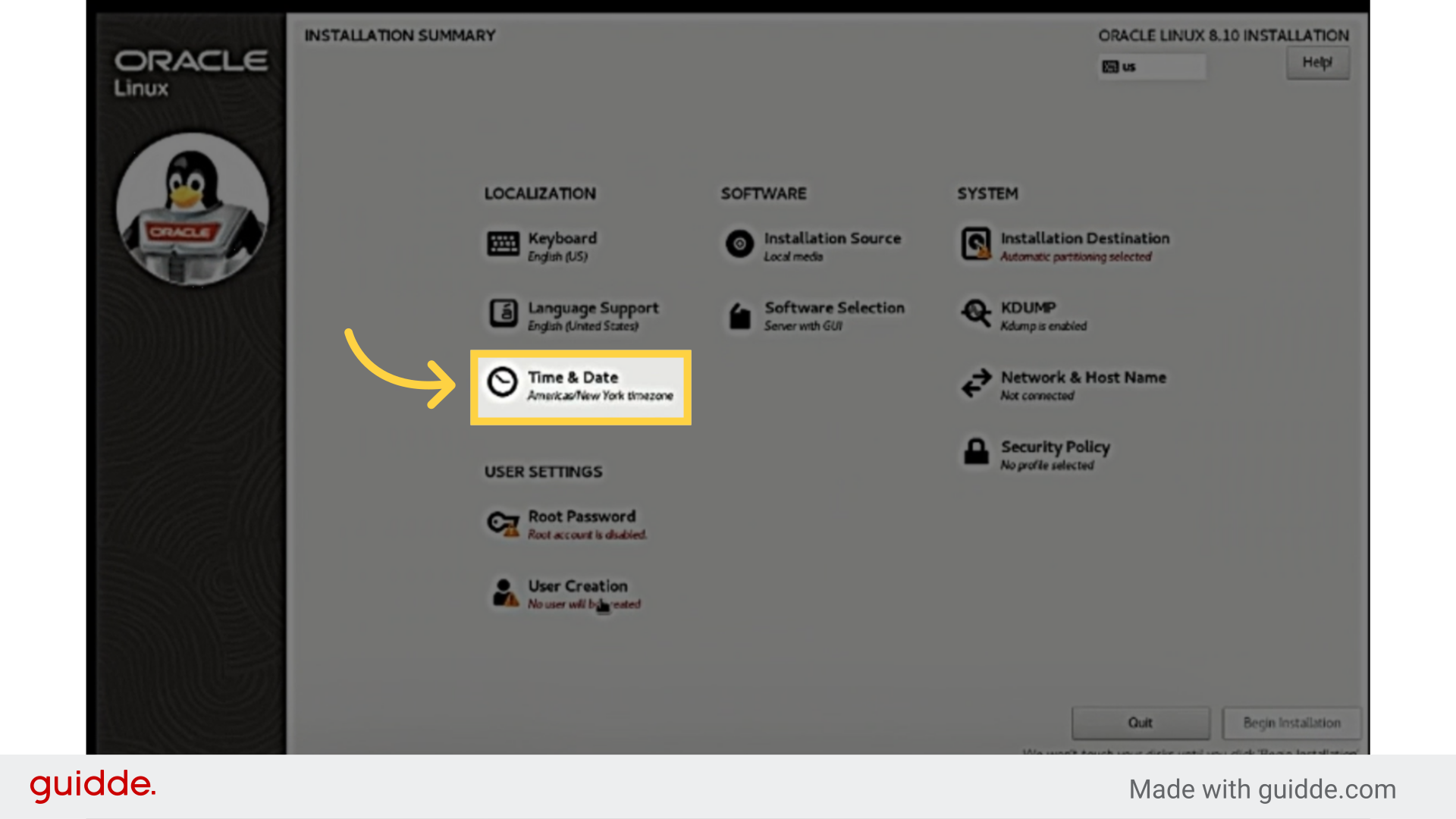Open Software Selection set to Server with GUI
This screenshot has width=1456, height=819.
tap(834, 315)
